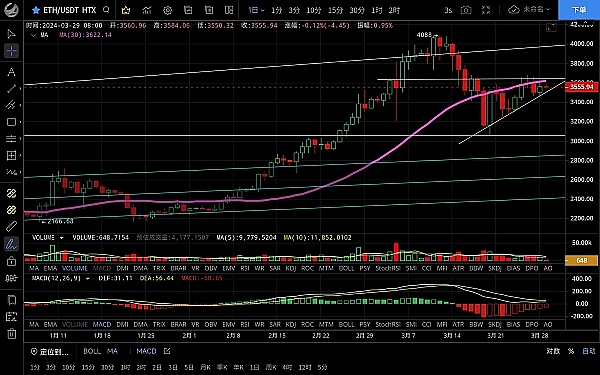Select the grid box tool in sidebar

coord(11,155)
